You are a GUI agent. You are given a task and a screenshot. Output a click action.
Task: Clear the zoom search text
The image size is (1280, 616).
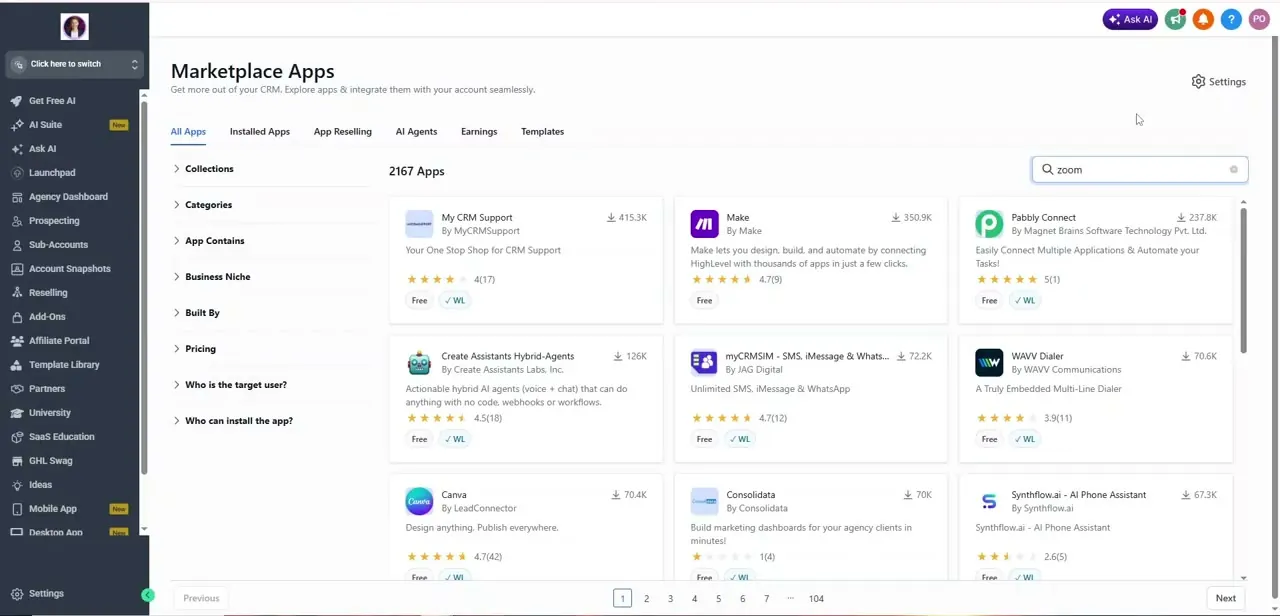[x=1233, y=170]
